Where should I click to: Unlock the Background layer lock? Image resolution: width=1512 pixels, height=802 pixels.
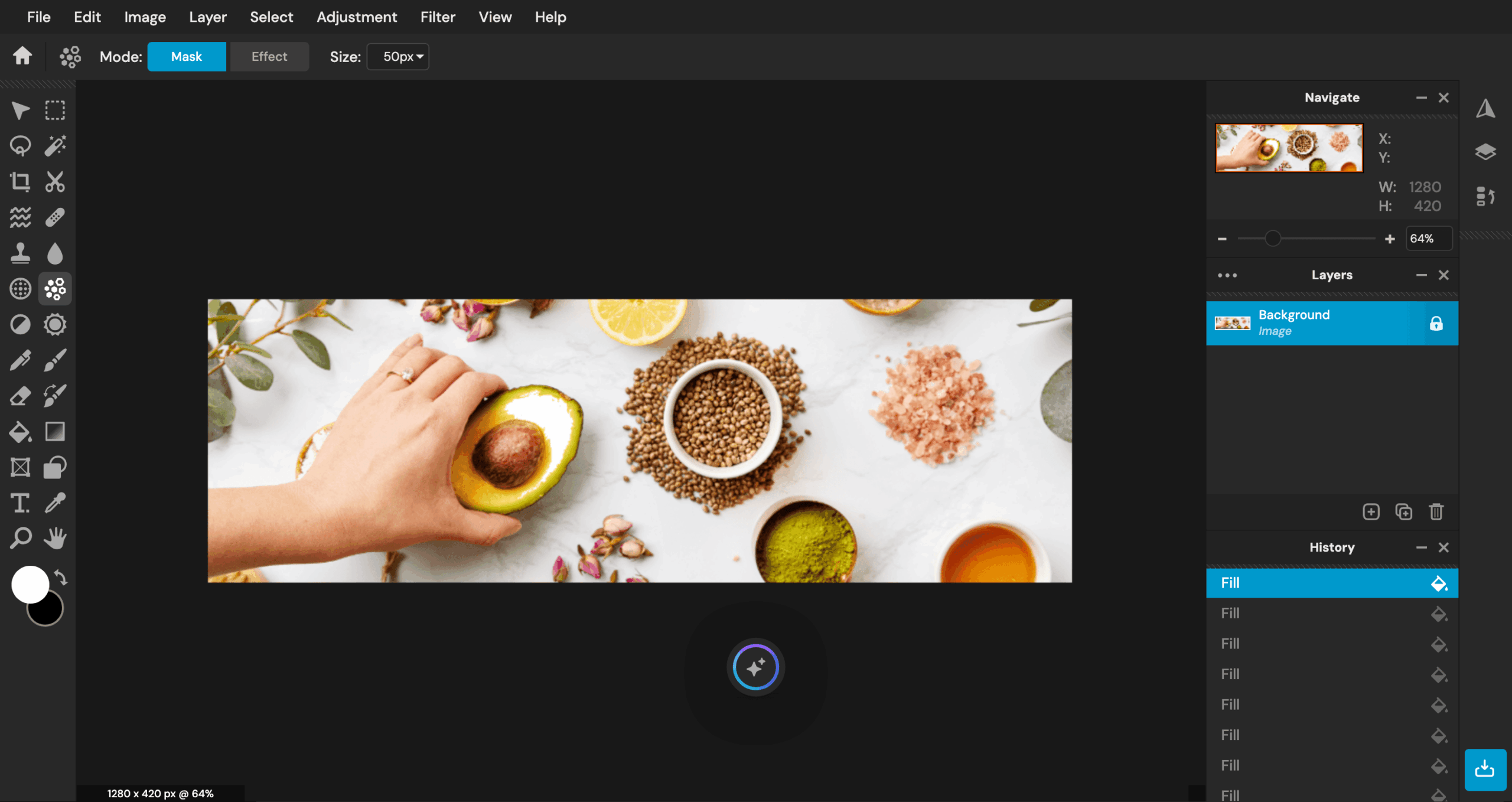tap(1436, 323)
